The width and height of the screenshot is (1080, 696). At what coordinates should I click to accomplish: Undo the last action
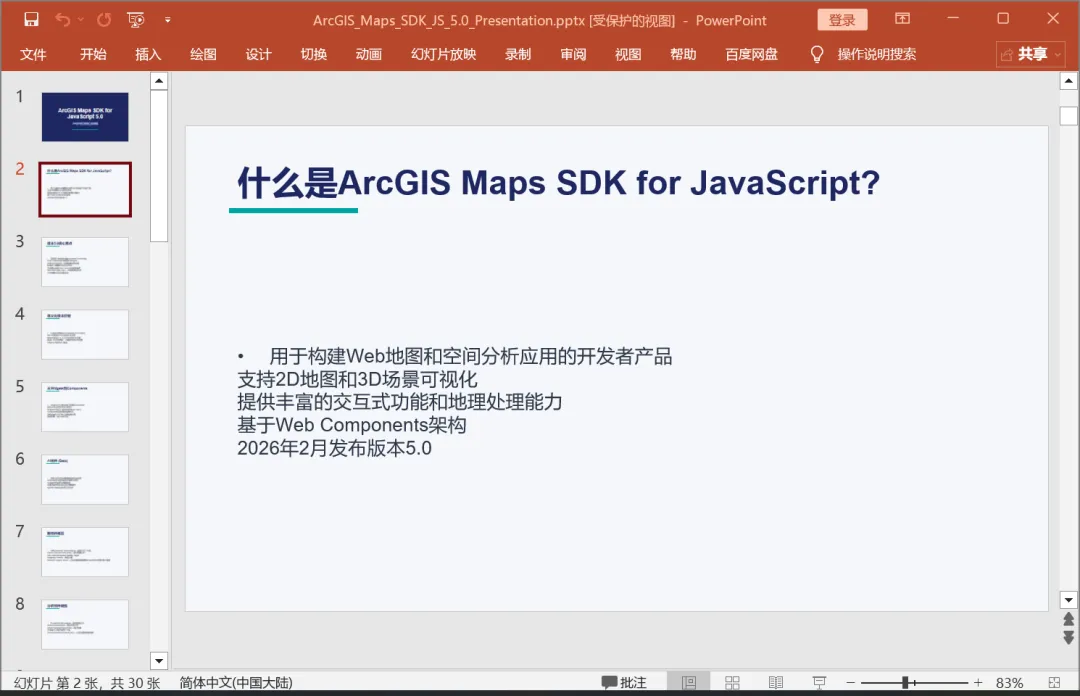(63, 20)
